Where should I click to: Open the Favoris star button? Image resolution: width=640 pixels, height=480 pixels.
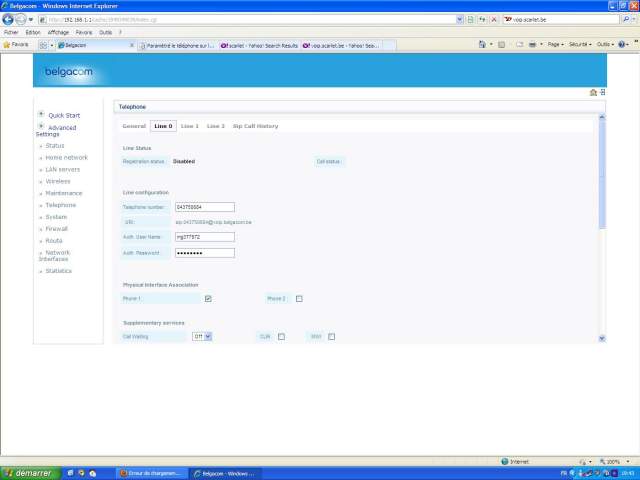pyautogui.click(x=15, y=45)
